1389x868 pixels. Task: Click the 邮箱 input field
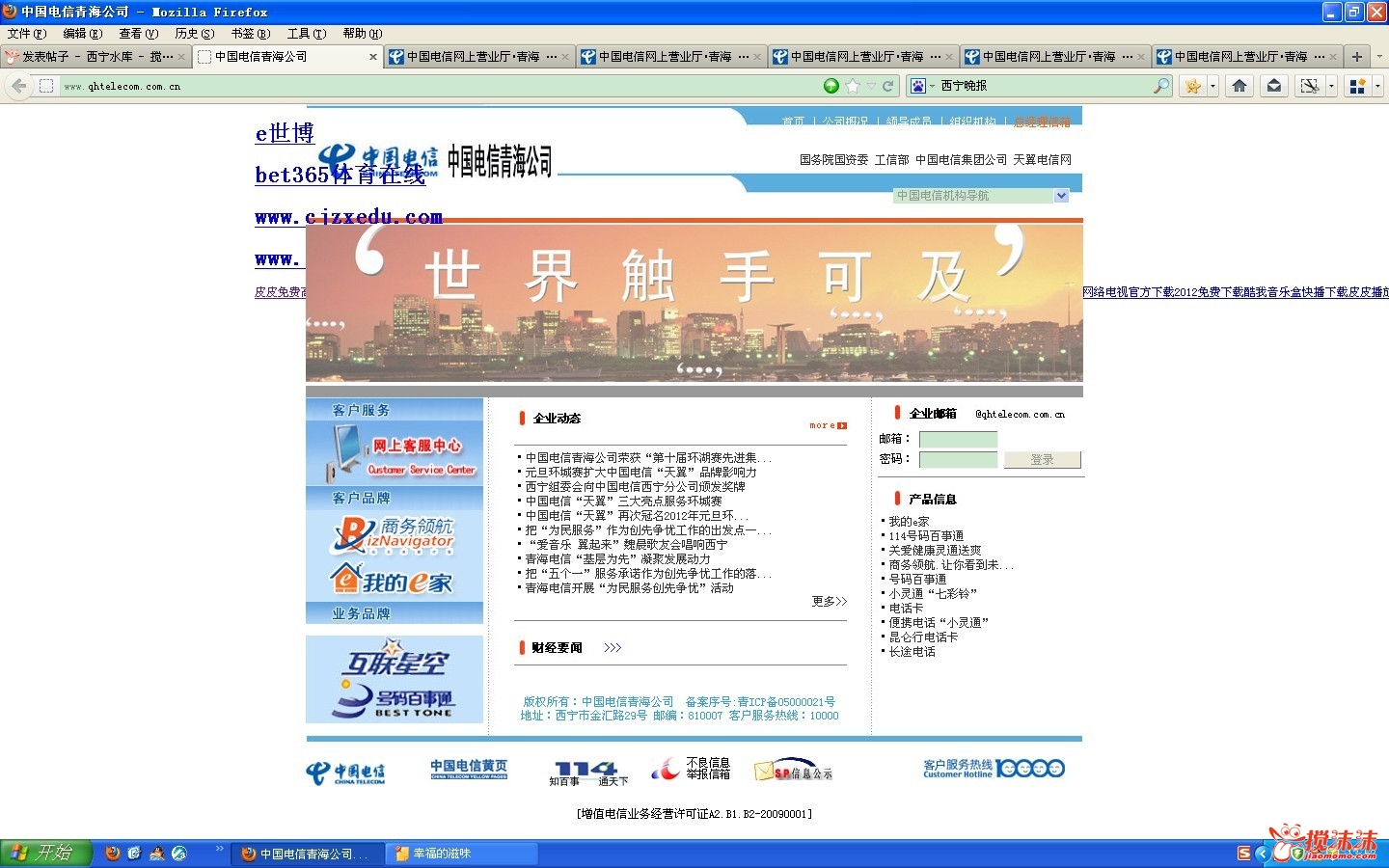[x=958, y=440]
